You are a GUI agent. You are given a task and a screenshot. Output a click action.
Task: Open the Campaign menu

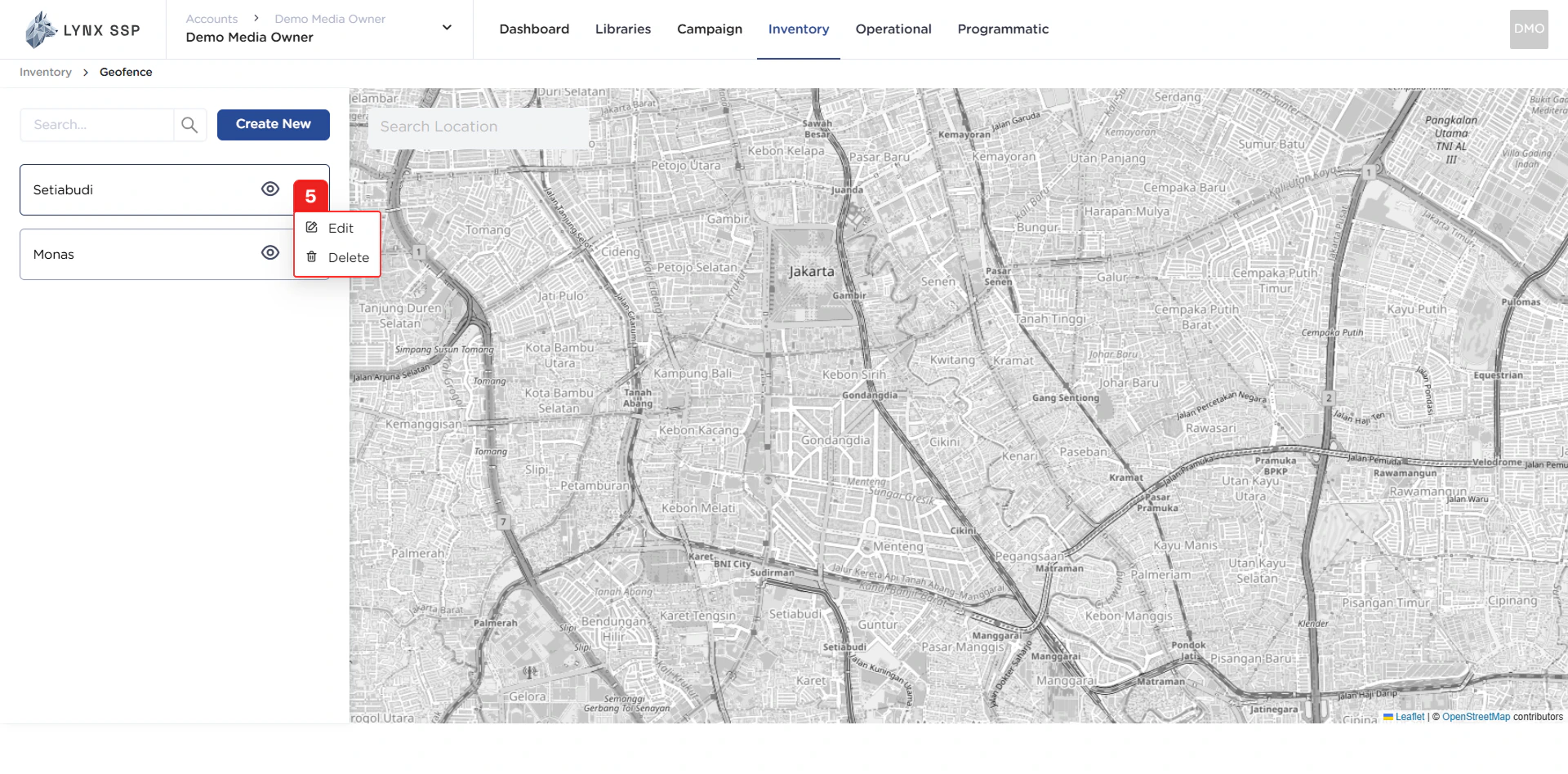click(x=710, y=29)
